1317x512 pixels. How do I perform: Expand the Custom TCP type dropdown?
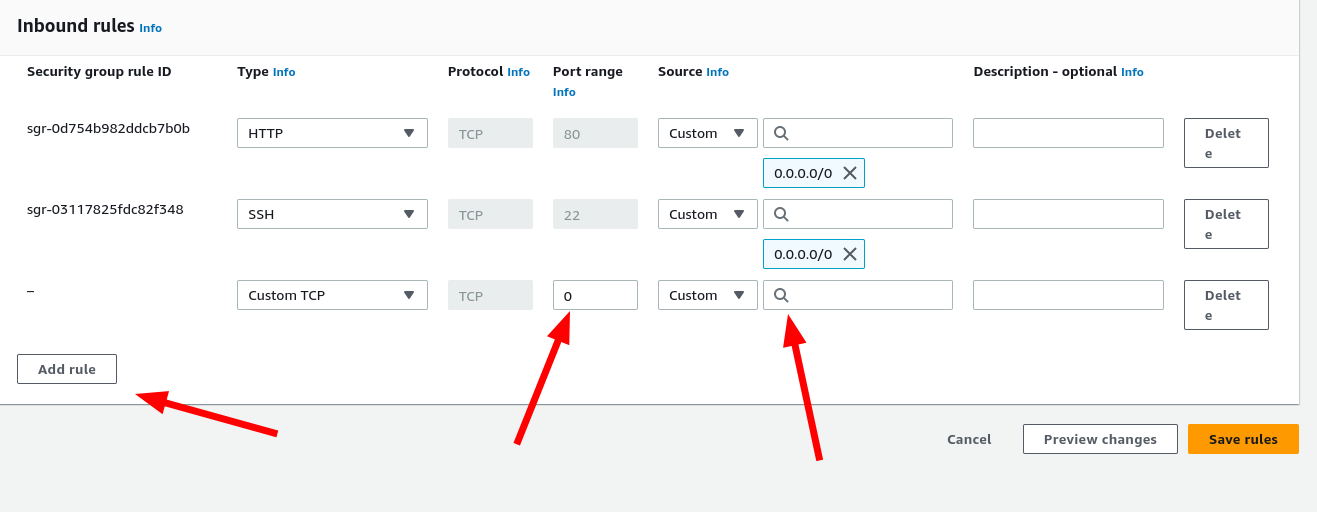tap(332, 295)
